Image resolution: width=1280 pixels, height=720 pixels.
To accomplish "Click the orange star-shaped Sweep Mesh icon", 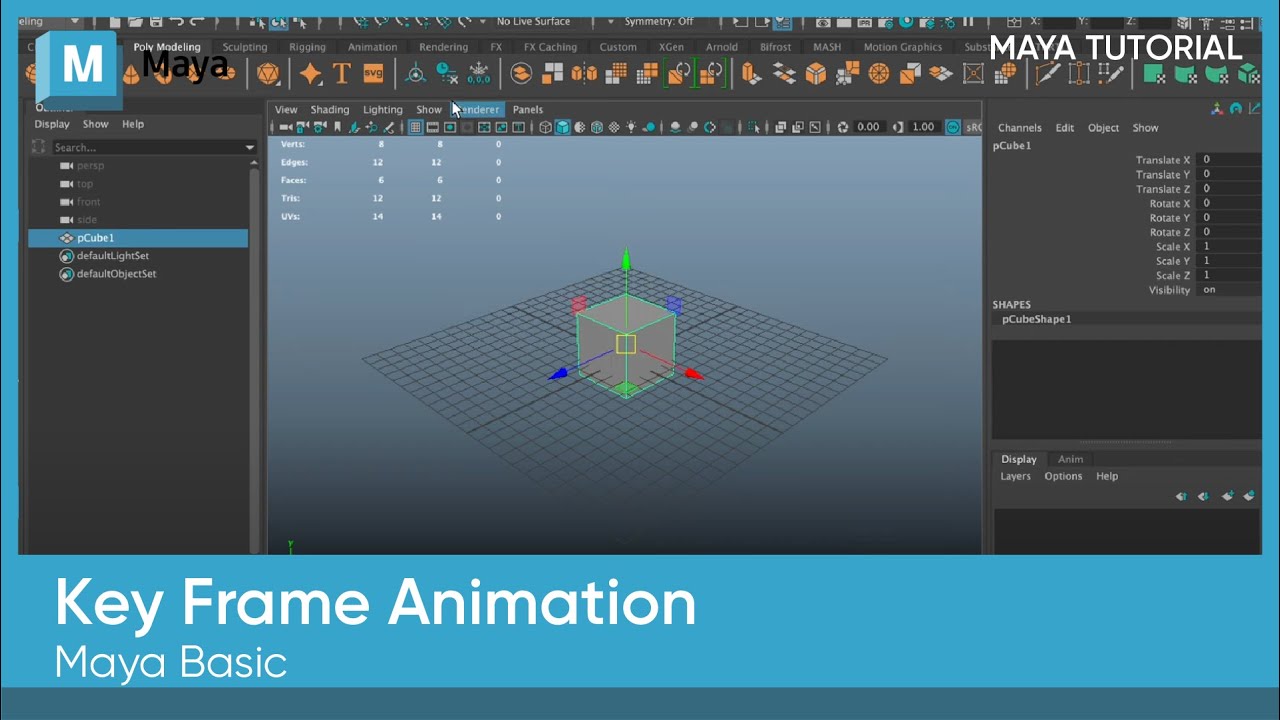I will (x=311, y=73).
